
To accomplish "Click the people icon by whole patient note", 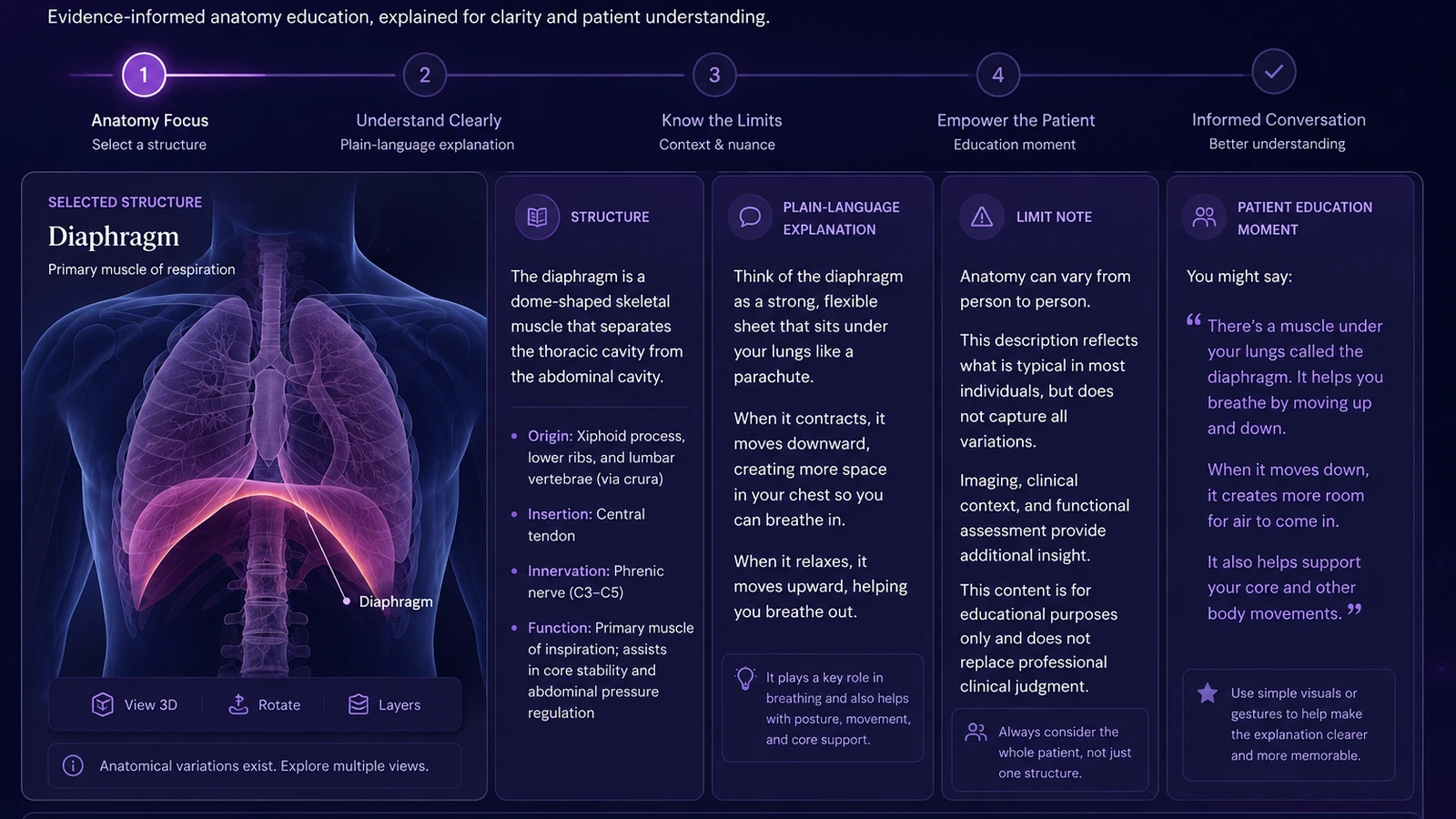I will [976, 732].
